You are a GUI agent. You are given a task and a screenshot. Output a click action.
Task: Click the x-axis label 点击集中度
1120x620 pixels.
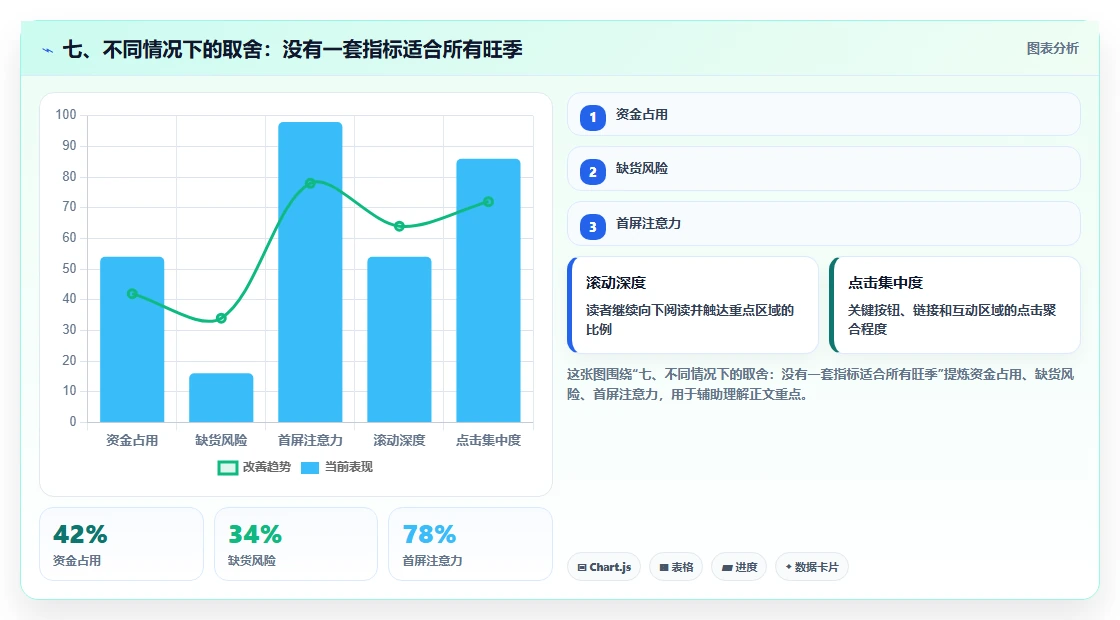click(x=489, y=440)
